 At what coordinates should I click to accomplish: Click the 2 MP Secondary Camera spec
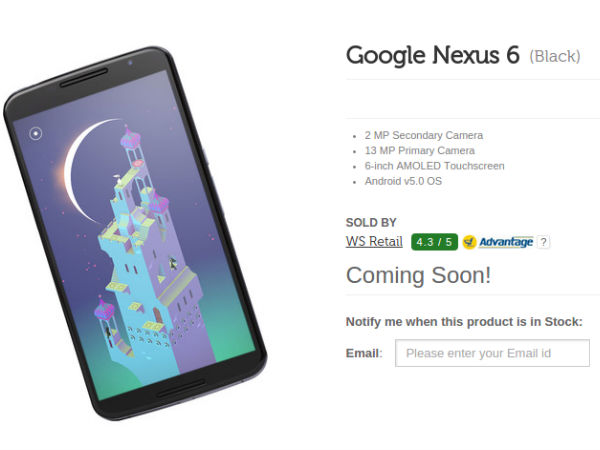pos(424,135)
